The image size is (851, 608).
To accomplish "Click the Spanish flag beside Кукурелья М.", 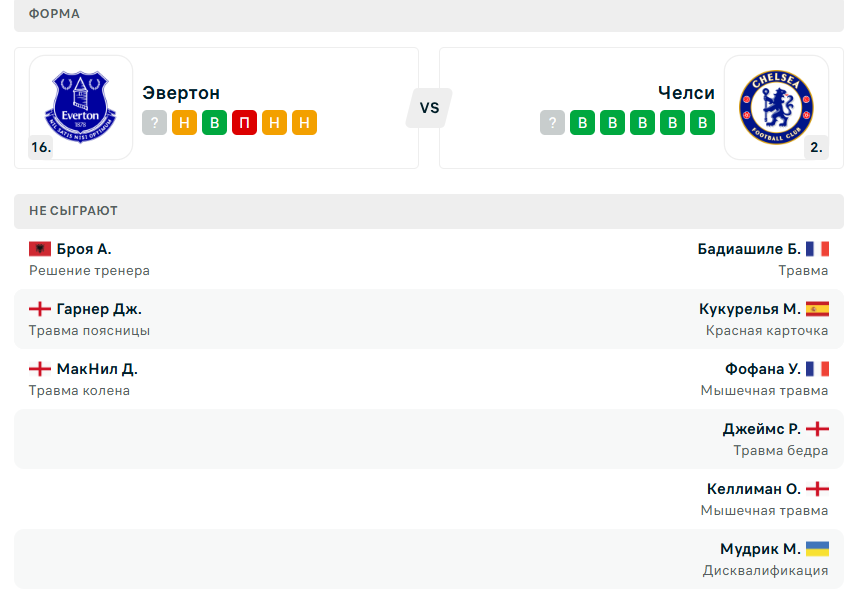I will click(817, 309).
